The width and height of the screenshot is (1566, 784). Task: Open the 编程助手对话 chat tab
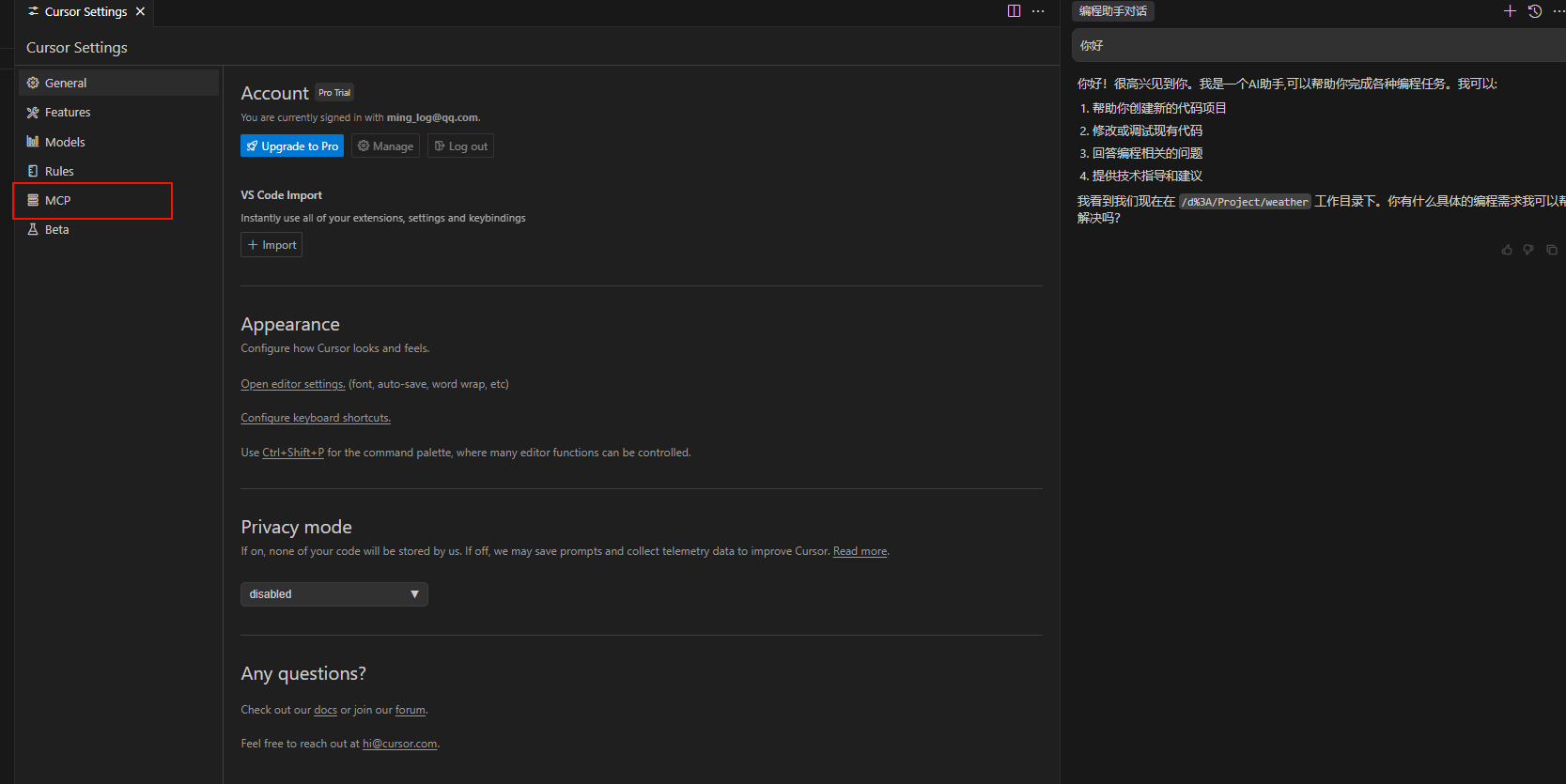click(x=1113, y=11)
